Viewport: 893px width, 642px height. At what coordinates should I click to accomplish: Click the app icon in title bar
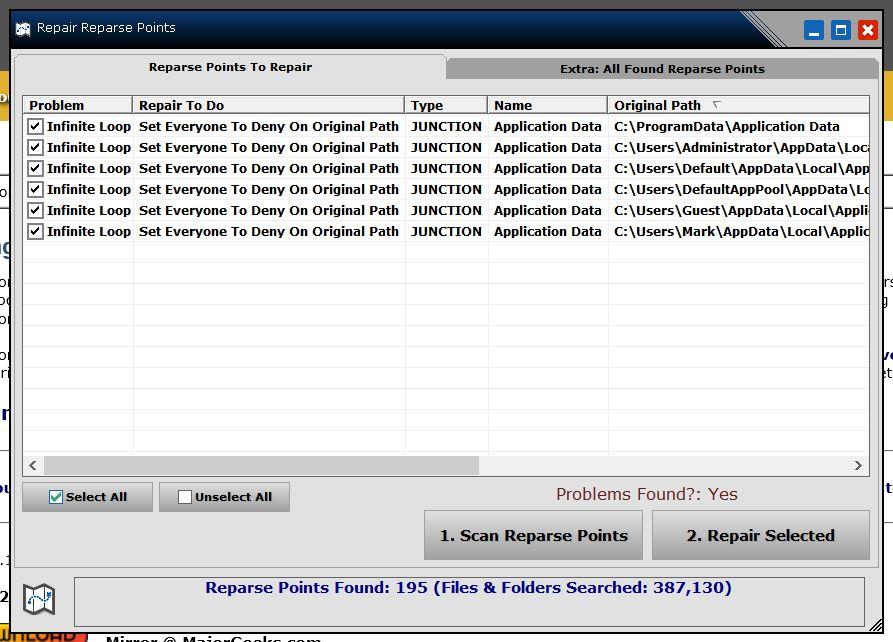23,28
